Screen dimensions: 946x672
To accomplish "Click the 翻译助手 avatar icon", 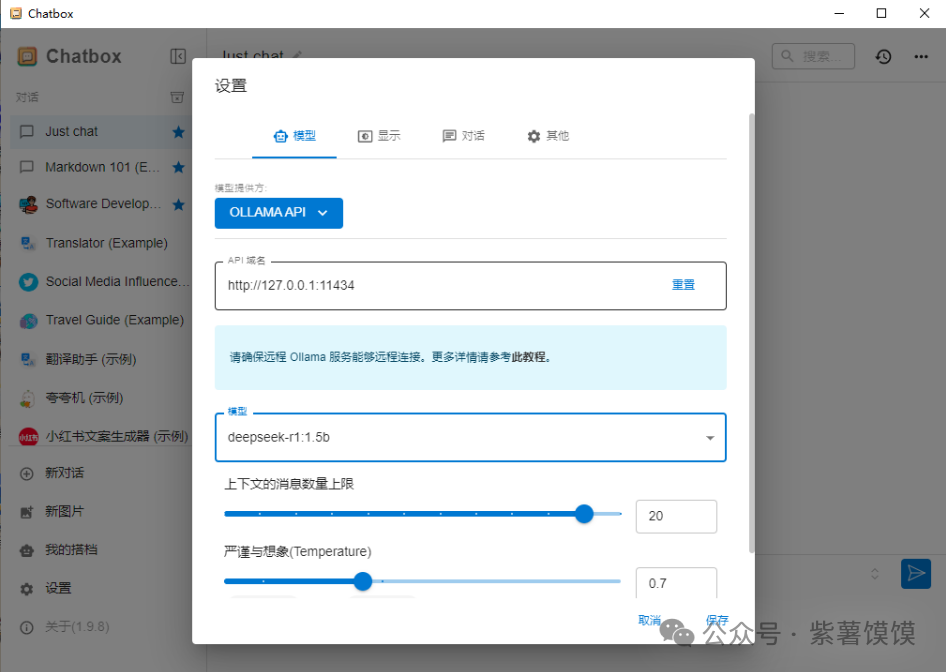I will pyautogui.click(x=27, y=360).
